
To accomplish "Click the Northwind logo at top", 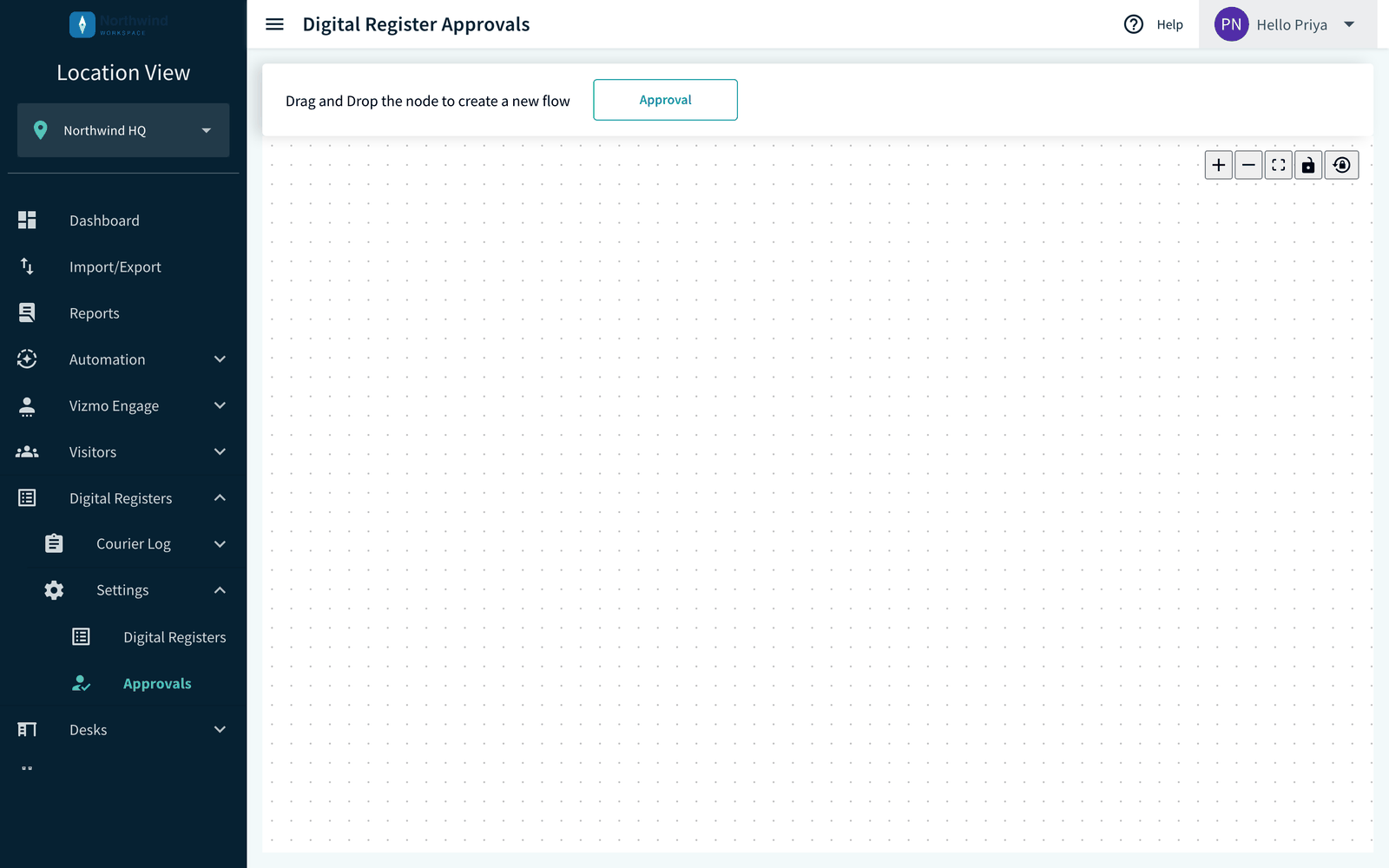I will (119, 24).
